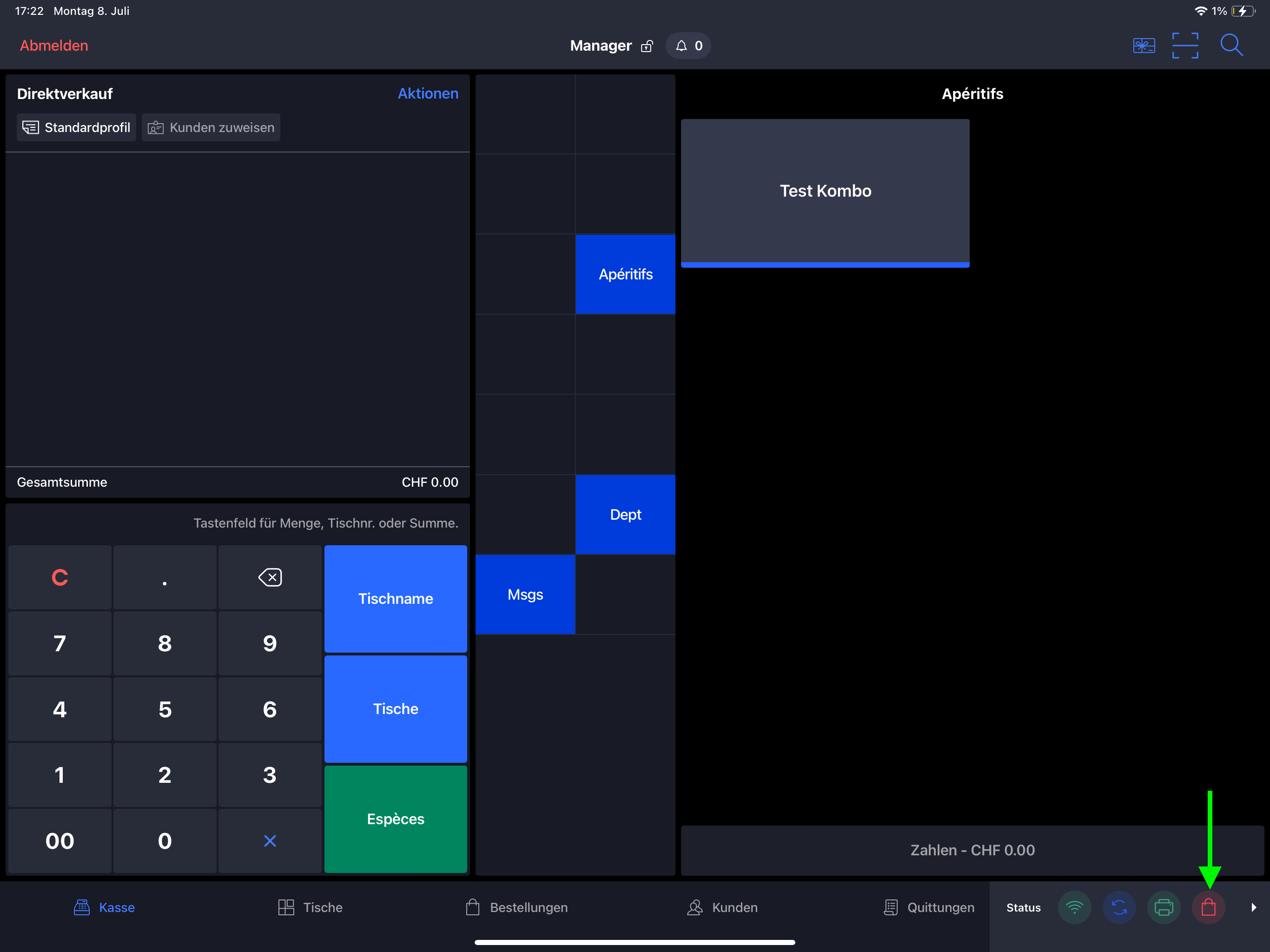
Task: Click the backspace key on keypad
Action: click(x=270, y=577)
